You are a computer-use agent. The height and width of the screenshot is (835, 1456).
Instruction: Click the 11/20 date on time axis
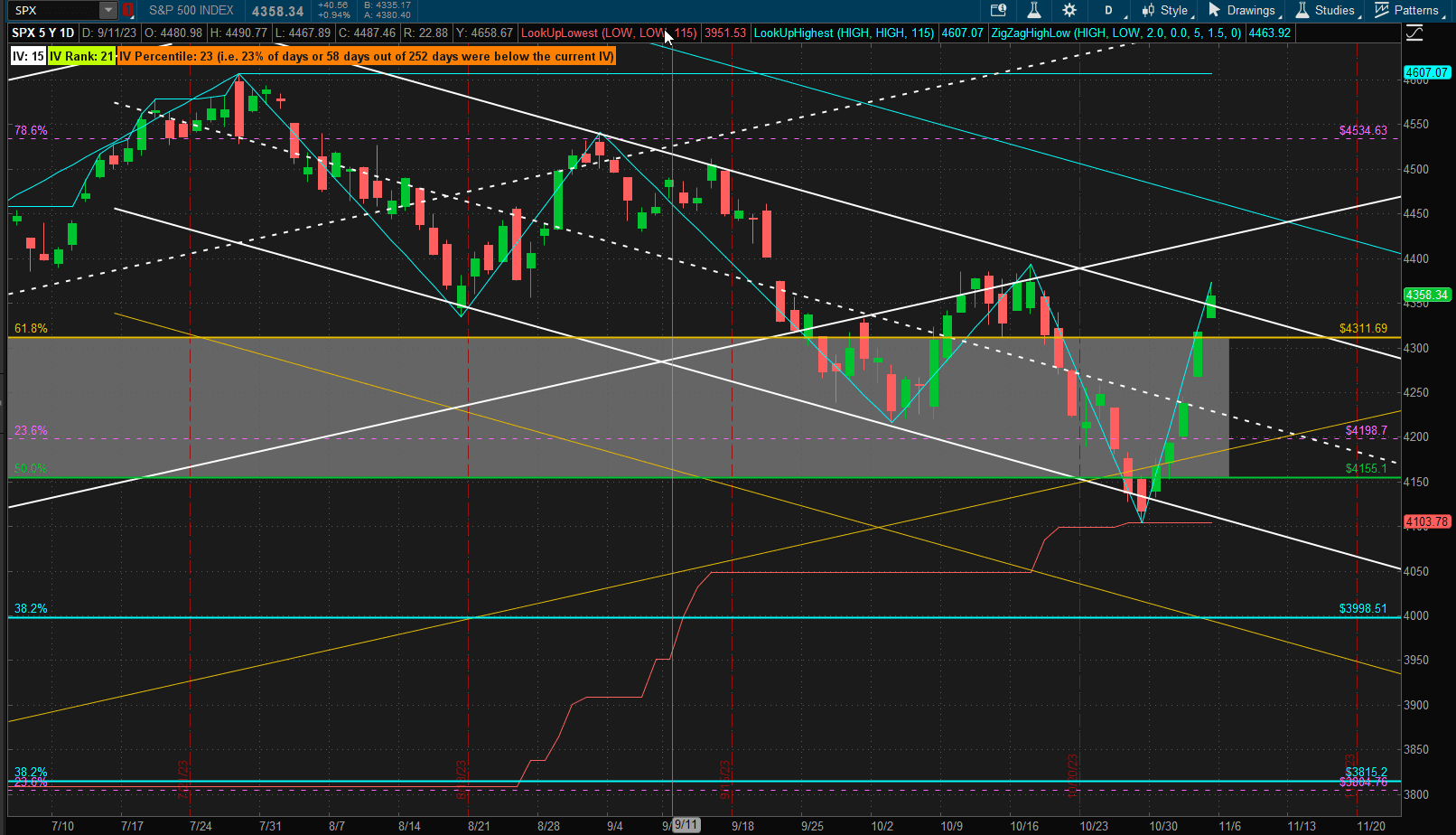(x=1371, y=826)
